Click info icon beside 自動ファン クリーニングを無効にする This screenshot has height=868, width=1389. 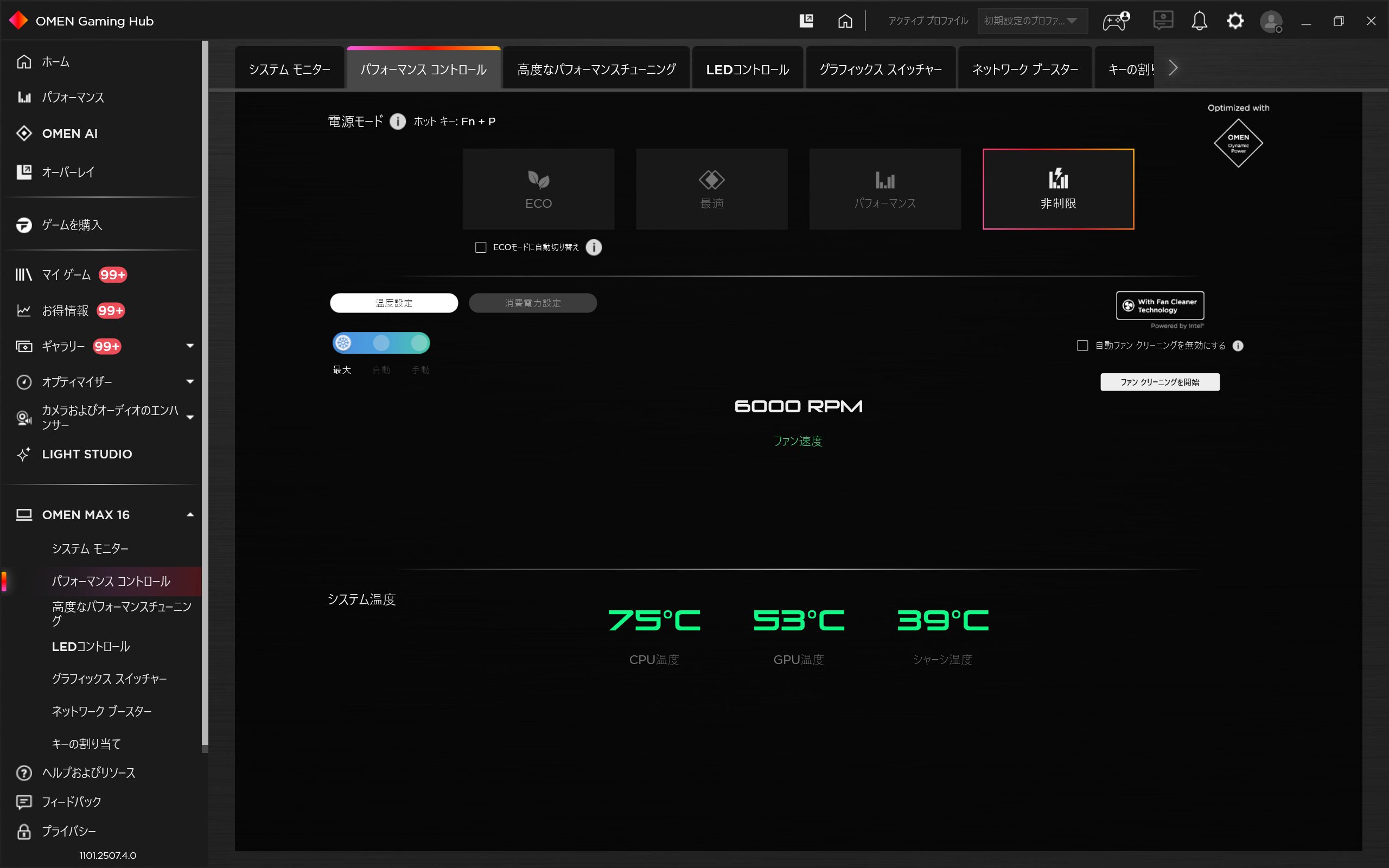coord(1238,346)
